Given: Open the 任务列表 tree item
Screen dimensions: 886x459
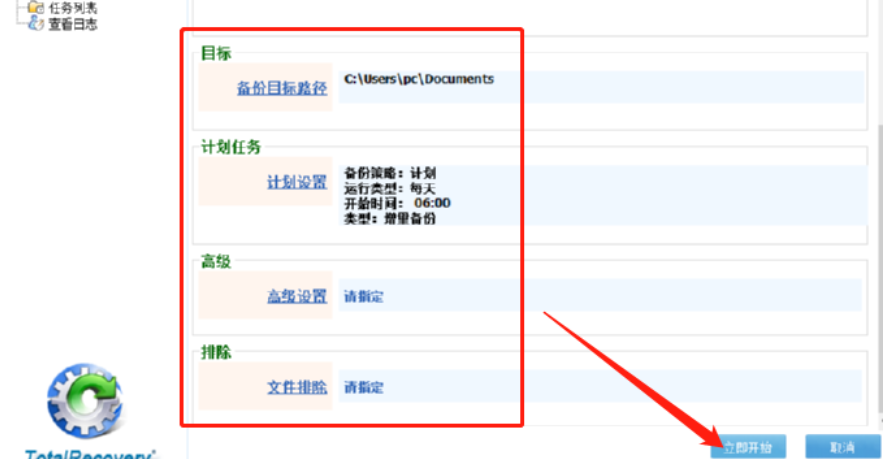Looking at the screenshot, I should (x=72, y=8).
